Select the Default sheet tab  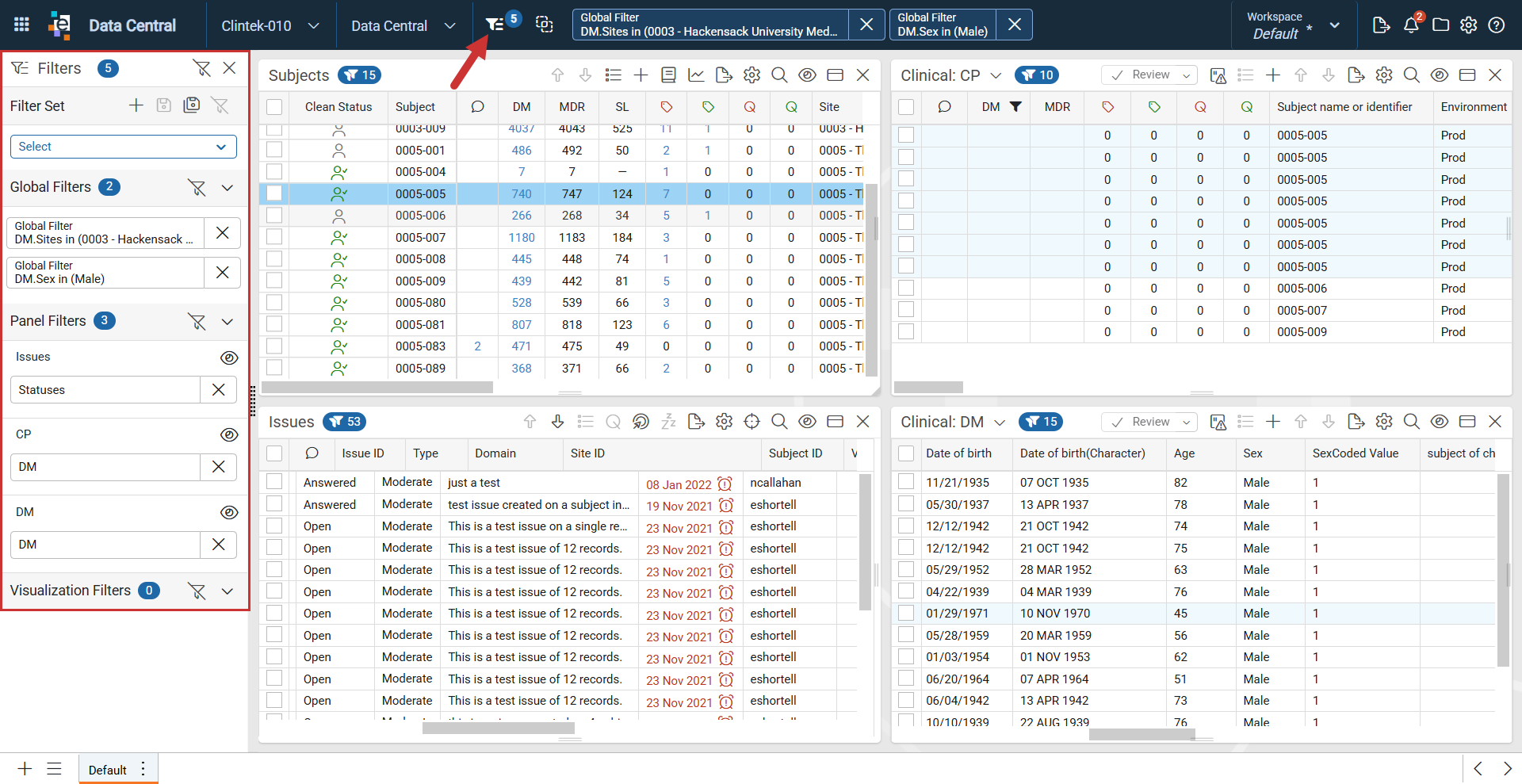107,770
